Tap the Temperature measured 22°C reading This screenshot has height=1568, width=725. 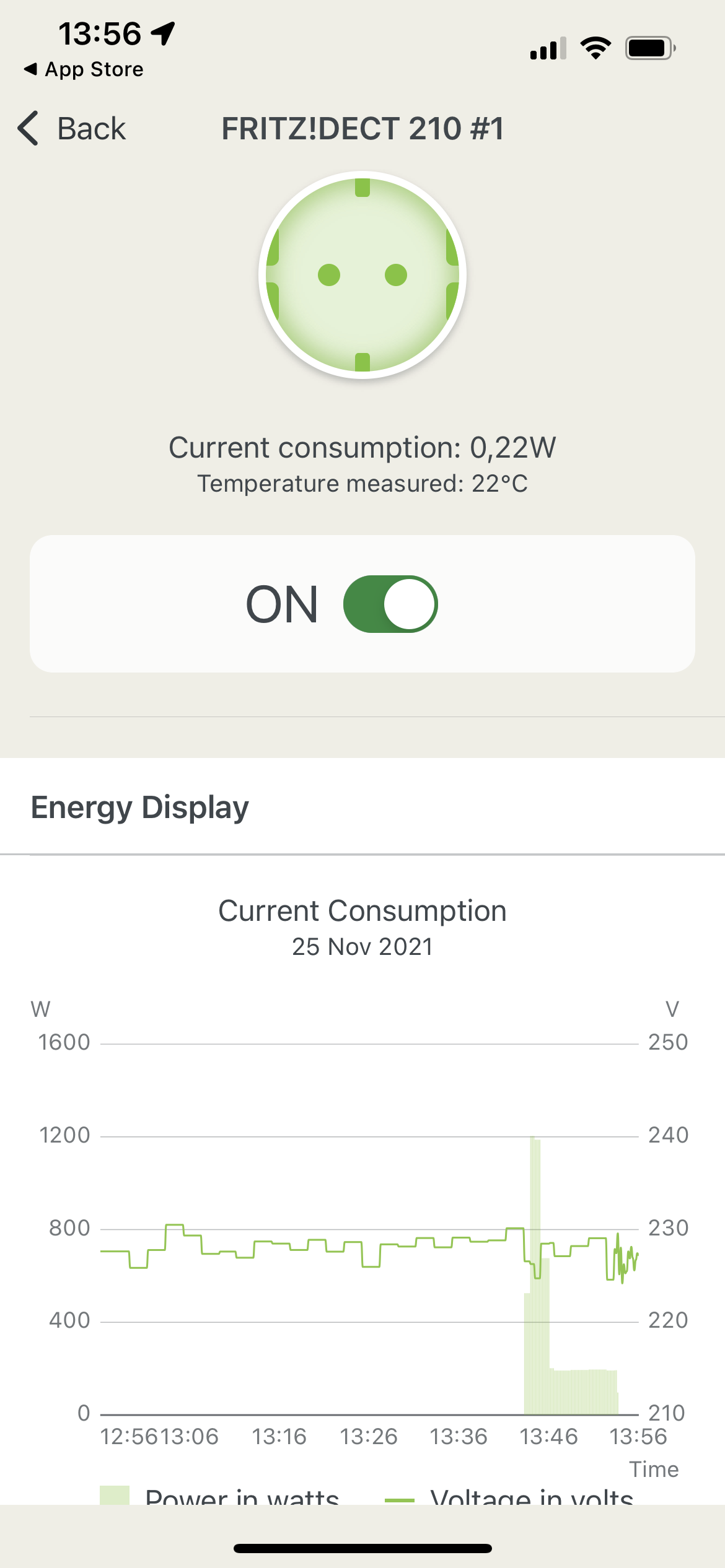coord(362,484)
